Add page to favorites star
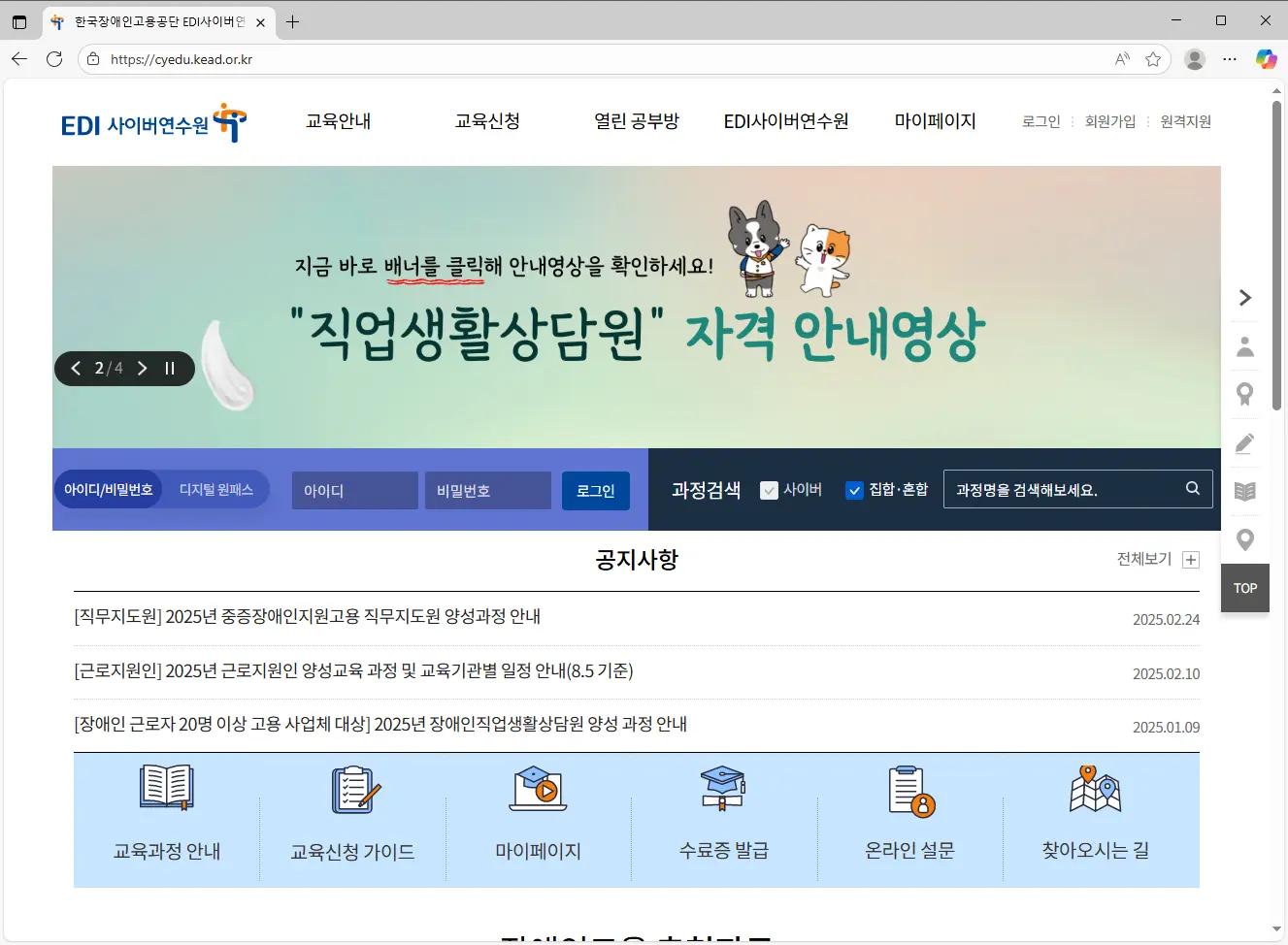Image resolution: width=1288 pixels, height=945 pixels. point(1153,59)
